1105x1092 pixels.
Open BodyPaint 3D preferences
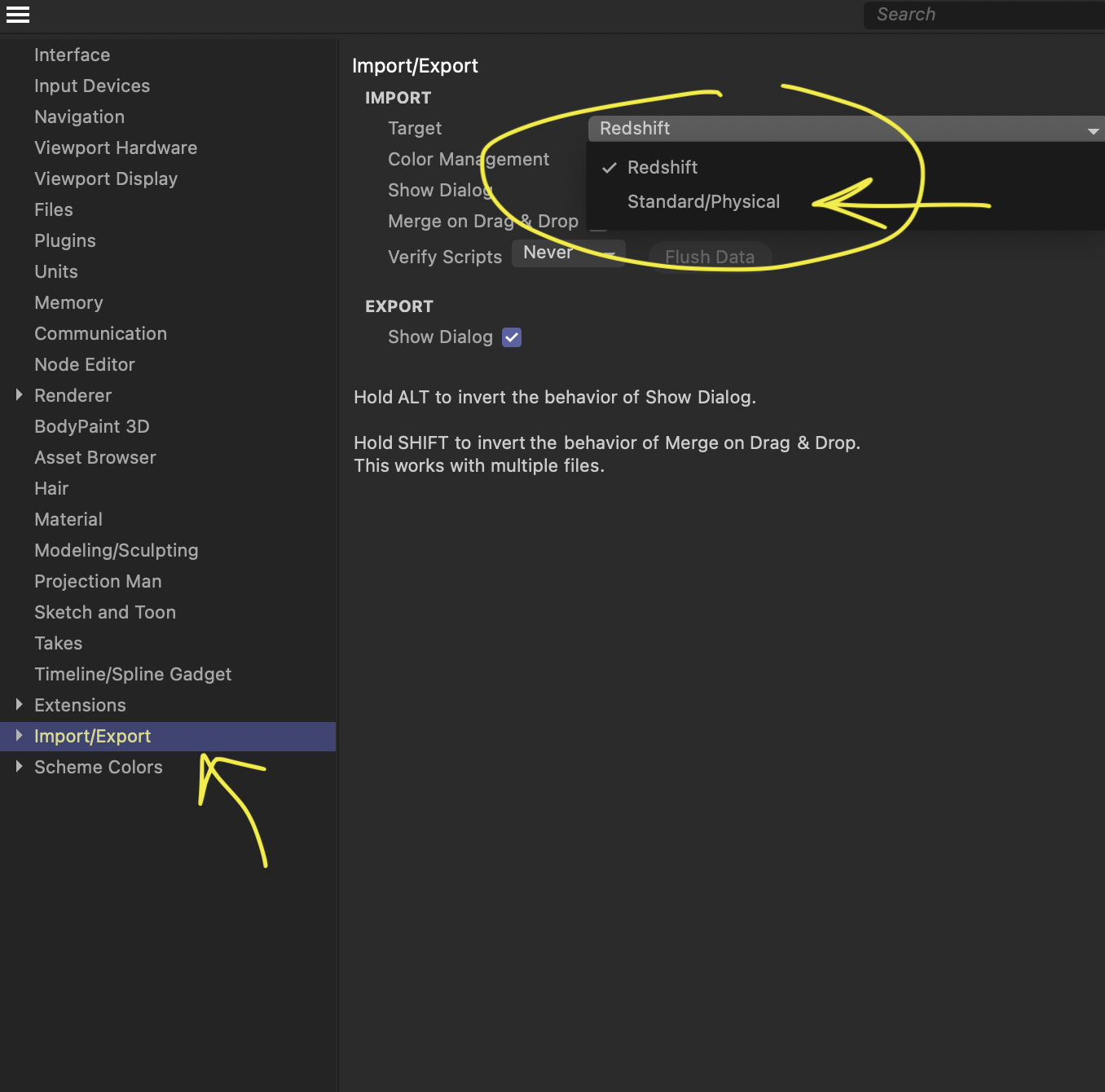[x=92, y=426]
